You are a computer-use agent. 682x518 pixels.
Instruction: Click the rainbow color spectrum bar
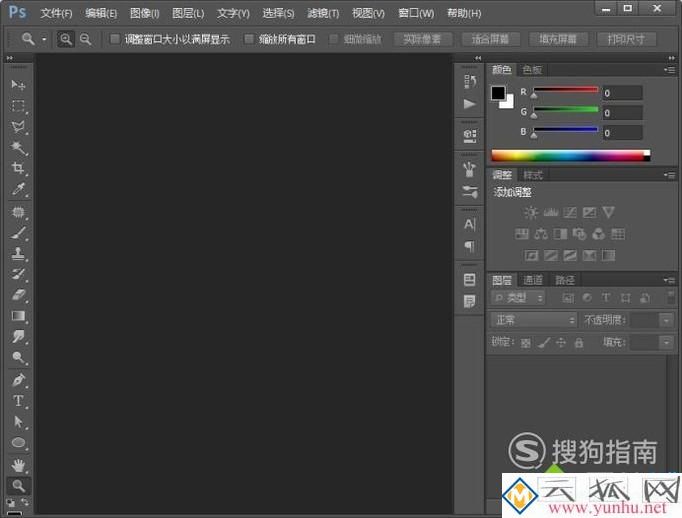pyautogui.click(x=569, y=155)
